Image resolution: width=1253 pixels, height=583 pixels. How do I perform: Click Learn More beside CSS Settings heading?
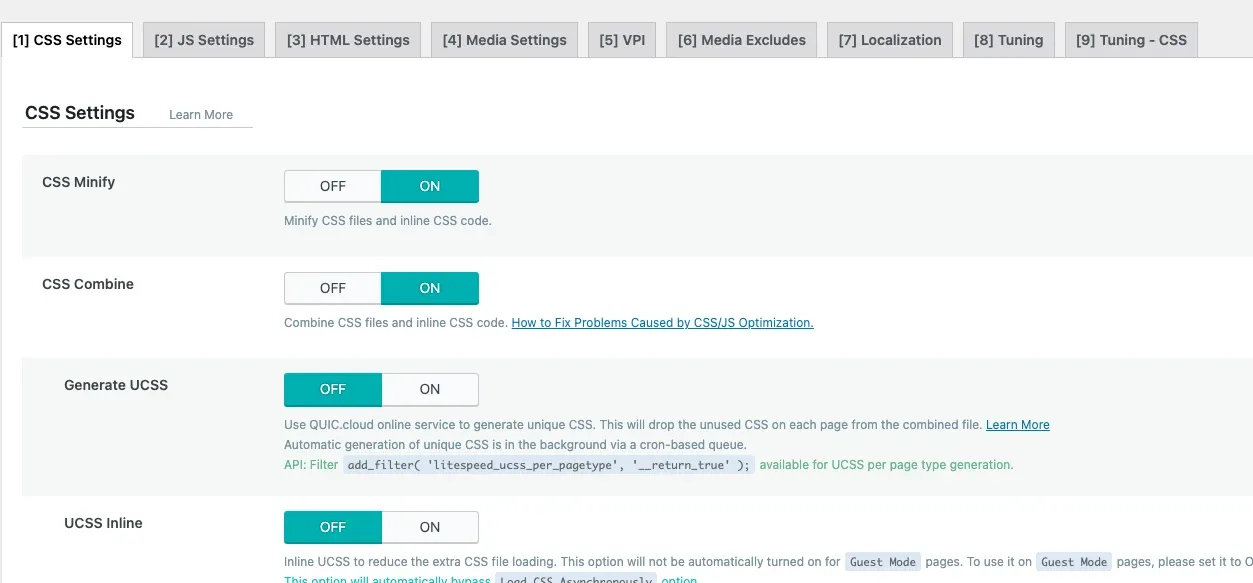click(x=201, y=115)
